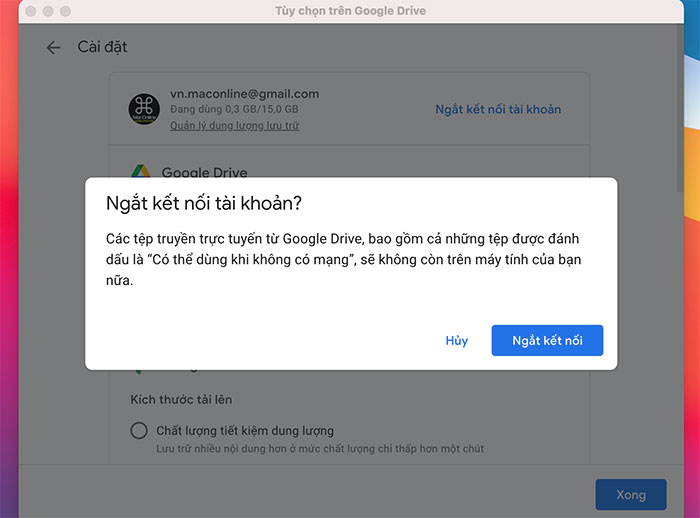The image size is (700, 518).
Task: Click the dialog title "Ngắt kết nối tài khoản?"
Action: (x=204, y=203)
